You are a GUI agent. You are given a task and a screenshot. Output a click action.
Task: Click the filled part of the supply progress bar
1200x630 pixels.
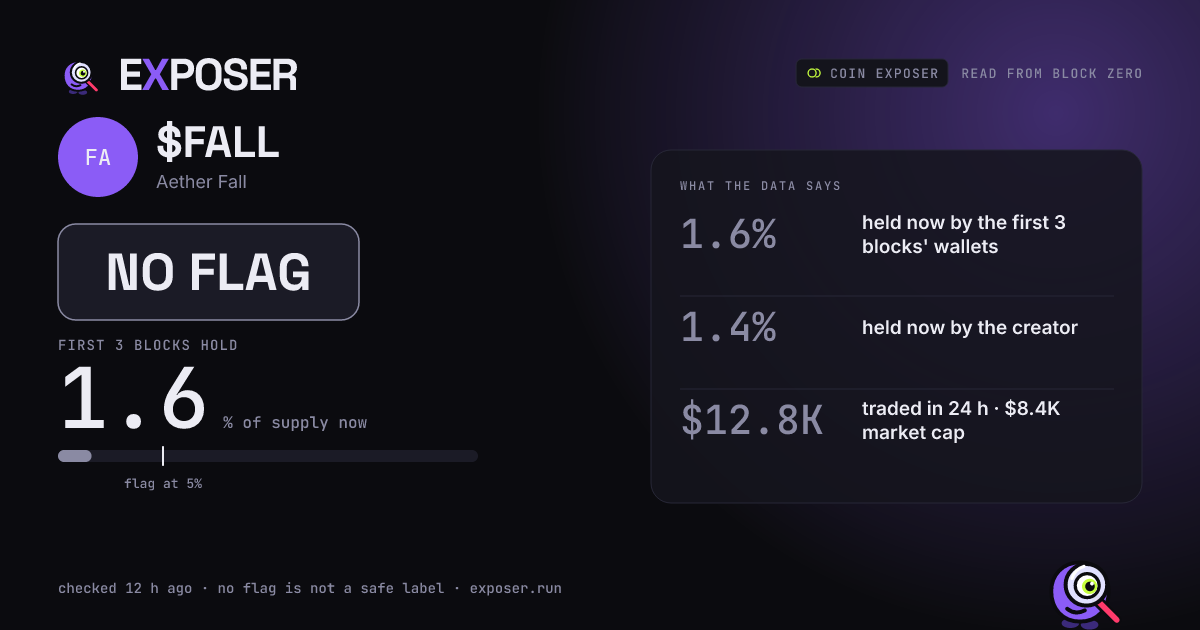[x=75, y=456]
